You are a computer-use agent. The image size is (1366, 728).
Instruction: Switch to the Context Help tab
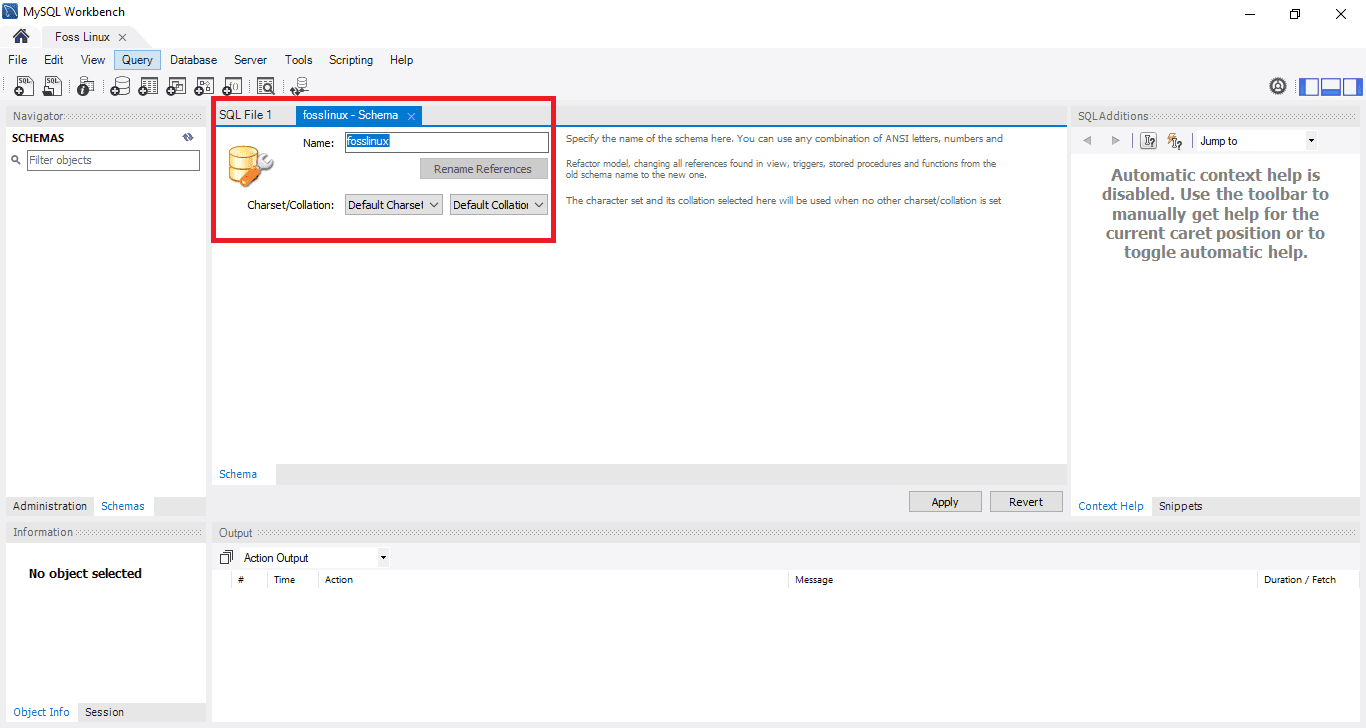tap(1111, 506)
